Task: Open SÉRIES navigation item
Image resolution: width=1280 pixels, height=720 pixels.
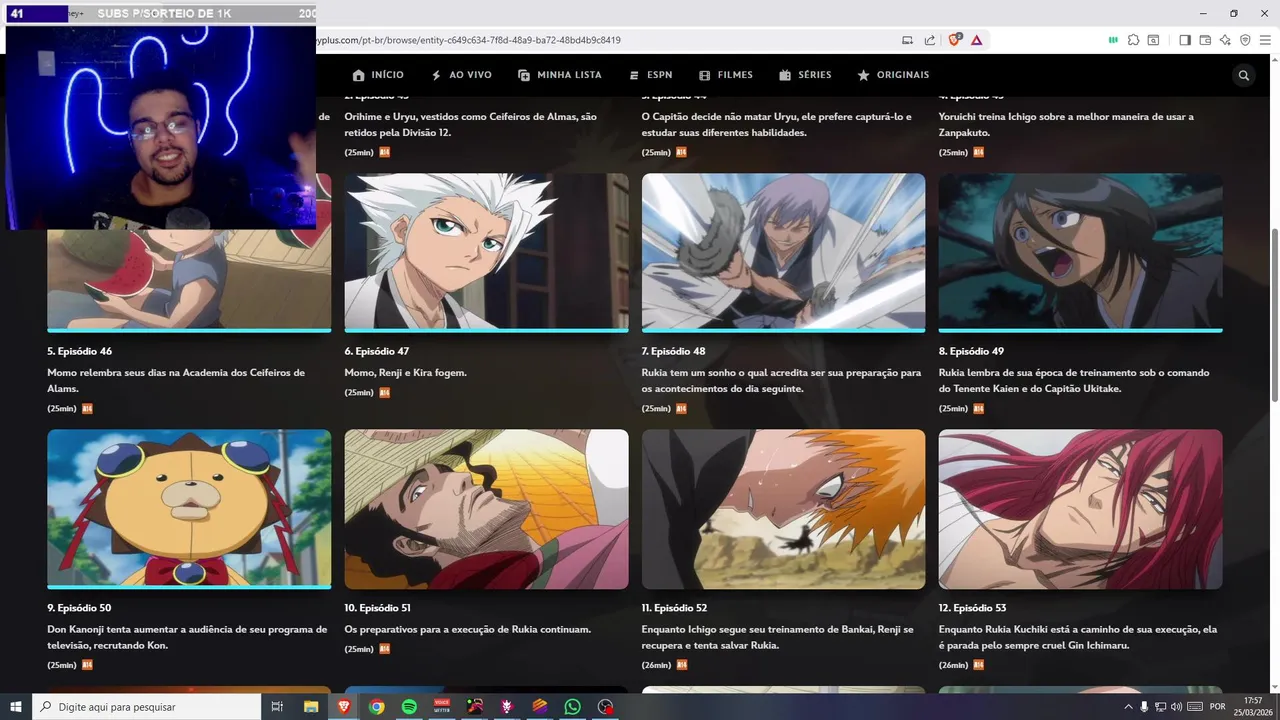Action: [x=805, y=75]
